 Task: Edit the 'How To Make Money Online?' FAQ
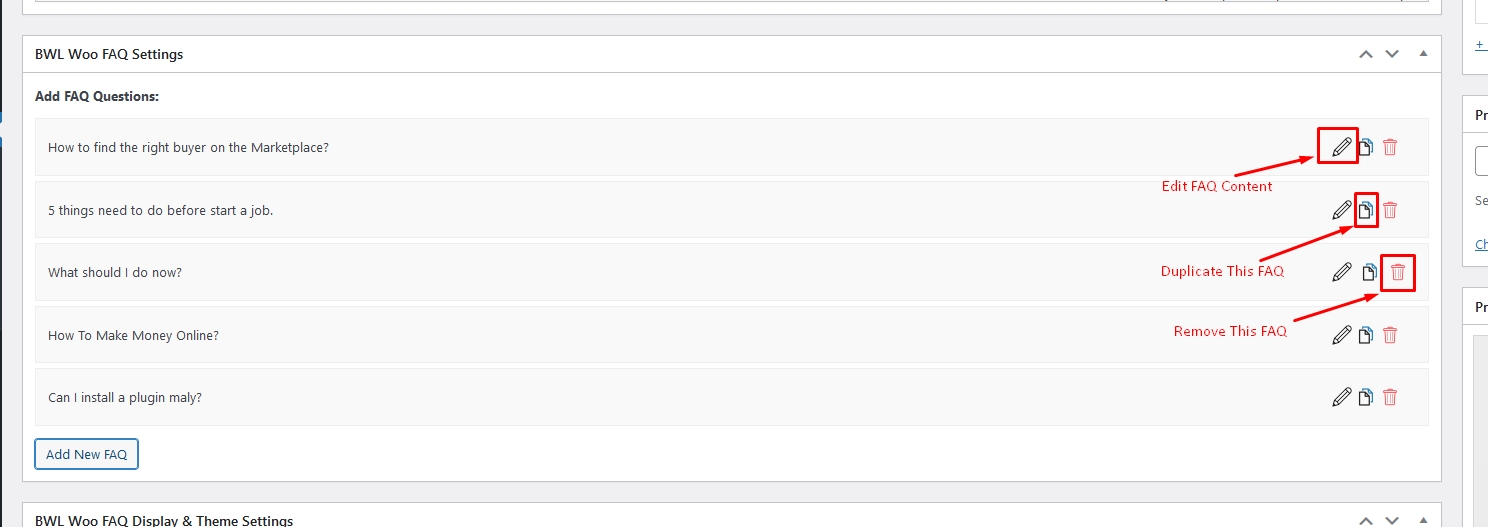click(x=1342, y=335)
